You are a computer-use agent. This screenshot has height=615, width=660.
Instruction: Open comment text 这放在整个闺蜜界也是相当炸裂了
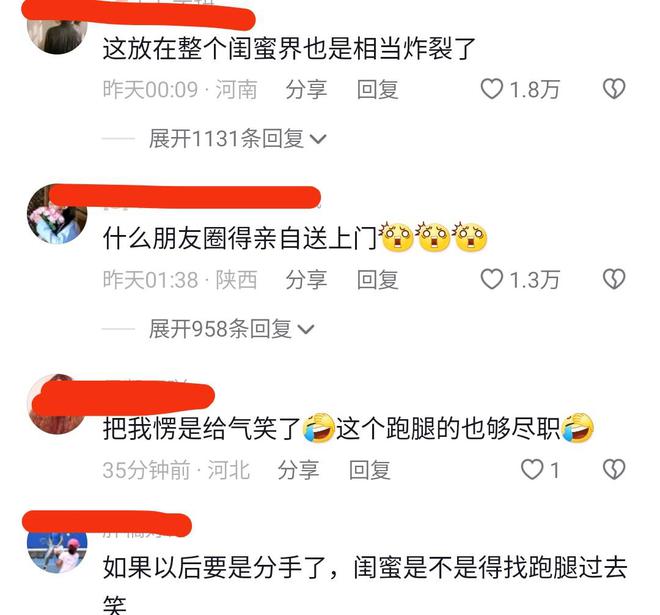pos(289,48)
